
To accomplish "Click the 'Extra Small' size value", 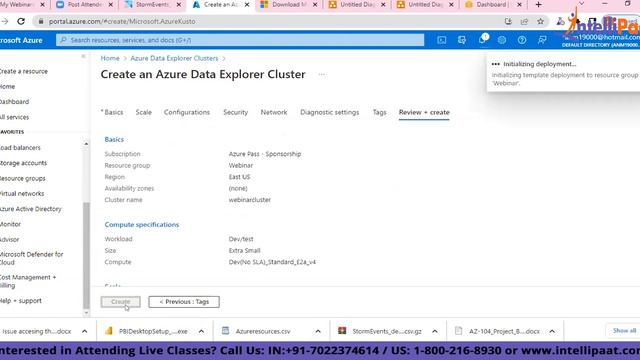I will (x=244, y=251).
